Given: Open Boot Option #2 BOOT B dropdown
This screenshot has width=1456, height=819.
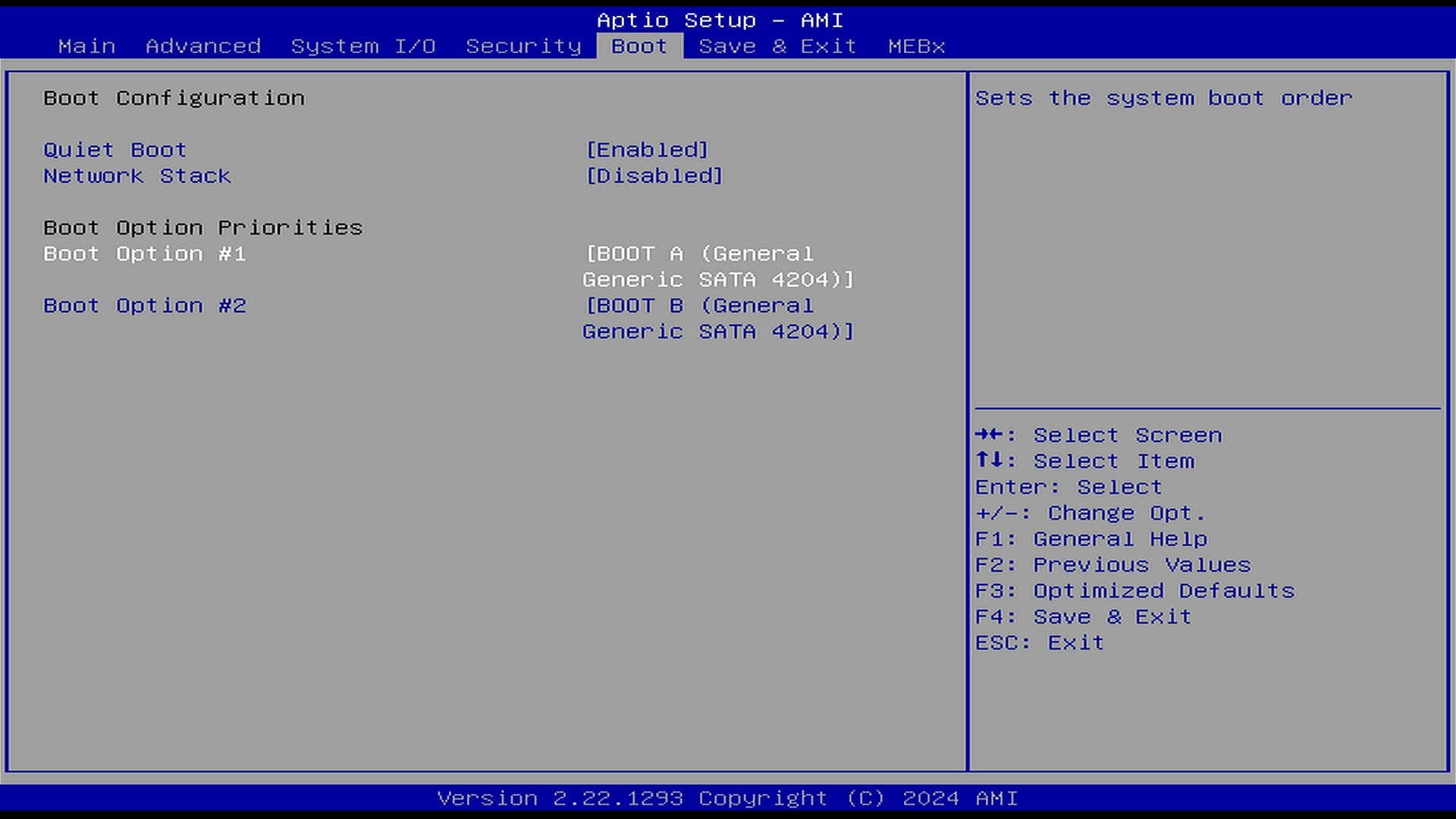Looking at the screenshot, I should pos(717,318).
